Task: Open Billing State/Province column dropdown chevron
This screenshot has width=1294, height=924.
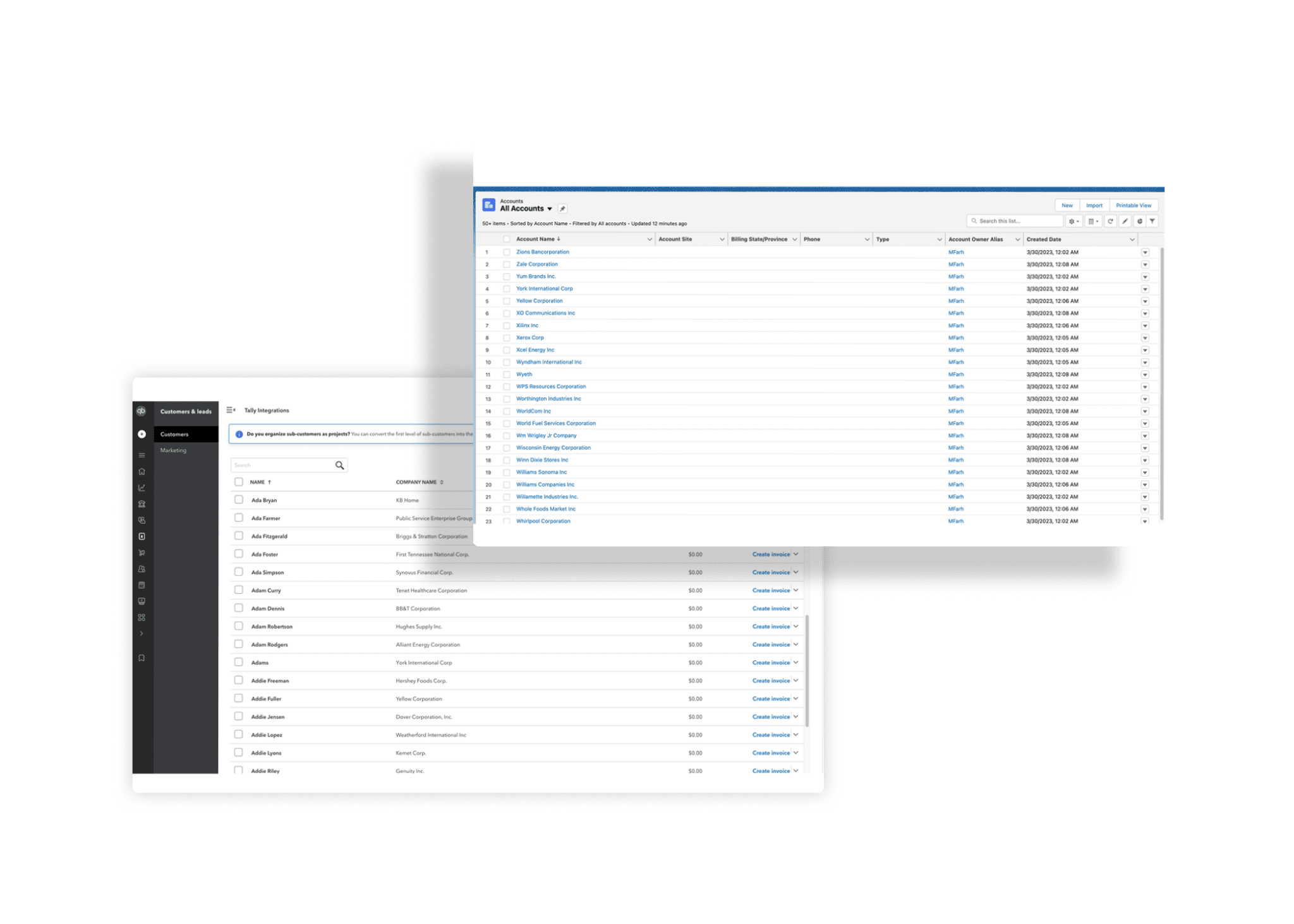Action: point(794,239)
